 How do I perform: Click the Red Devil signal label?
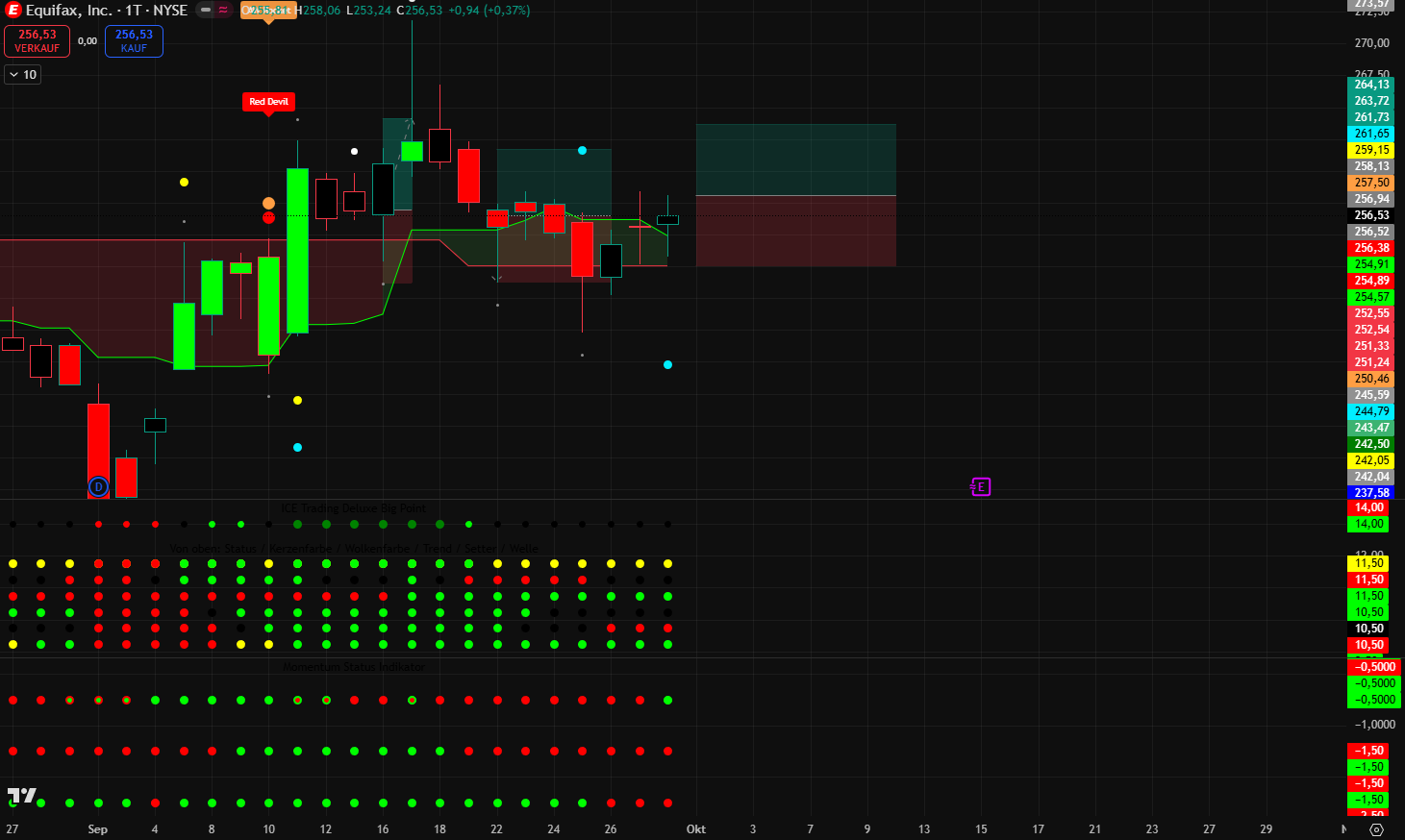tap(268, 101)
